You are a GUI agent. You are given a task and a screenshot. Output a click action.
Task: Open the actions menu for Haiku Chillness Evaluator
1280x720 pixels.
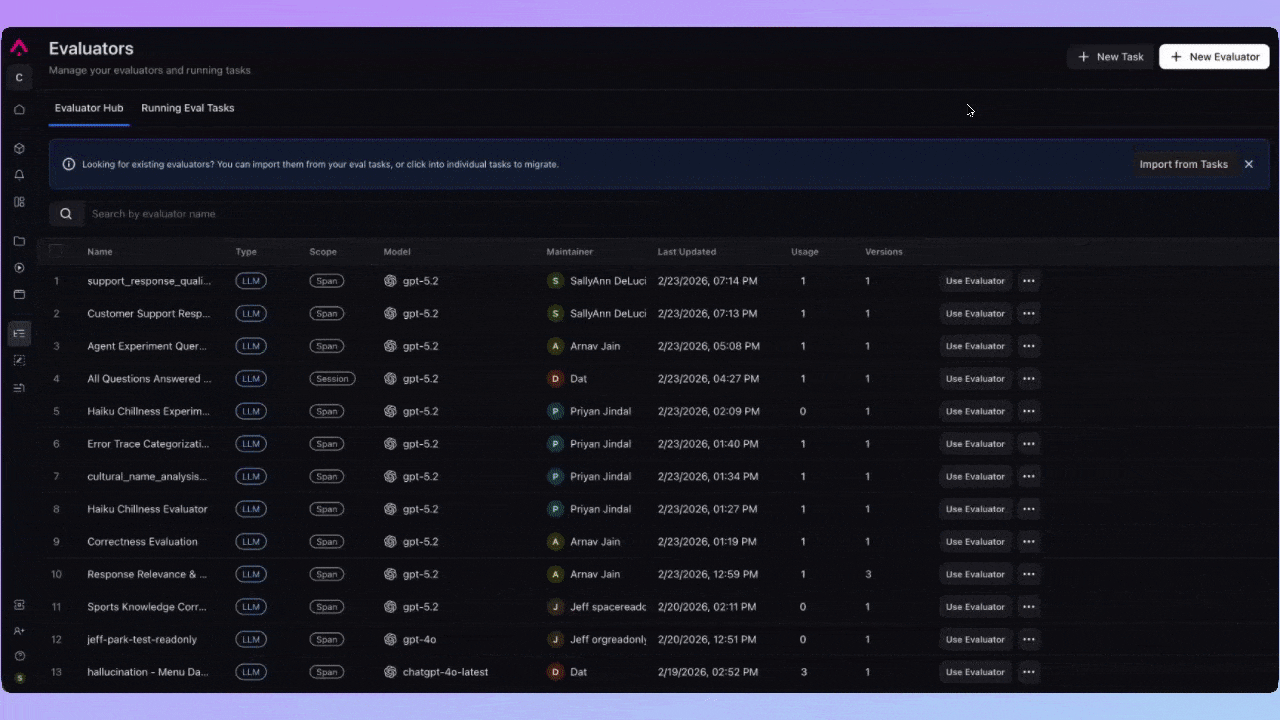click(x=1028, y=508)
